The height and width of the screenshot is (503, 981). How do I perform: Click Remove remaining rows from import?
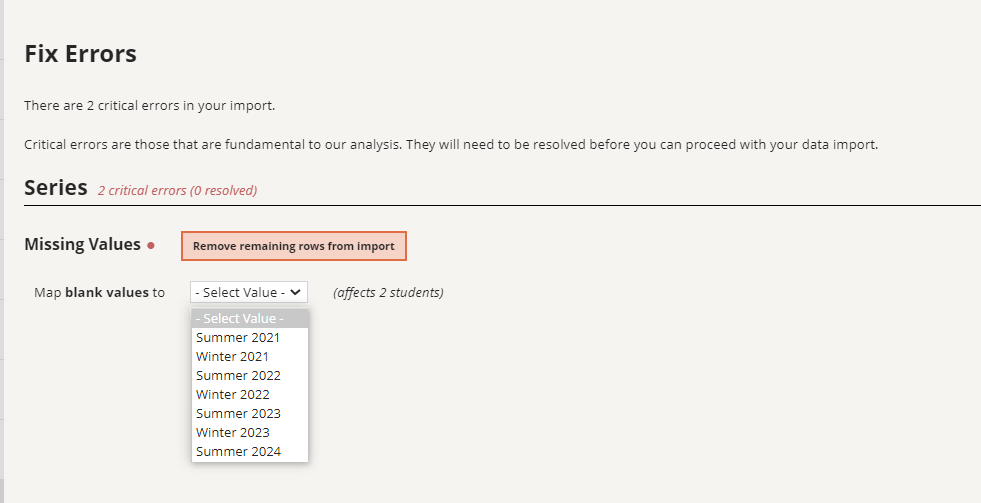[x=293, y=246]
